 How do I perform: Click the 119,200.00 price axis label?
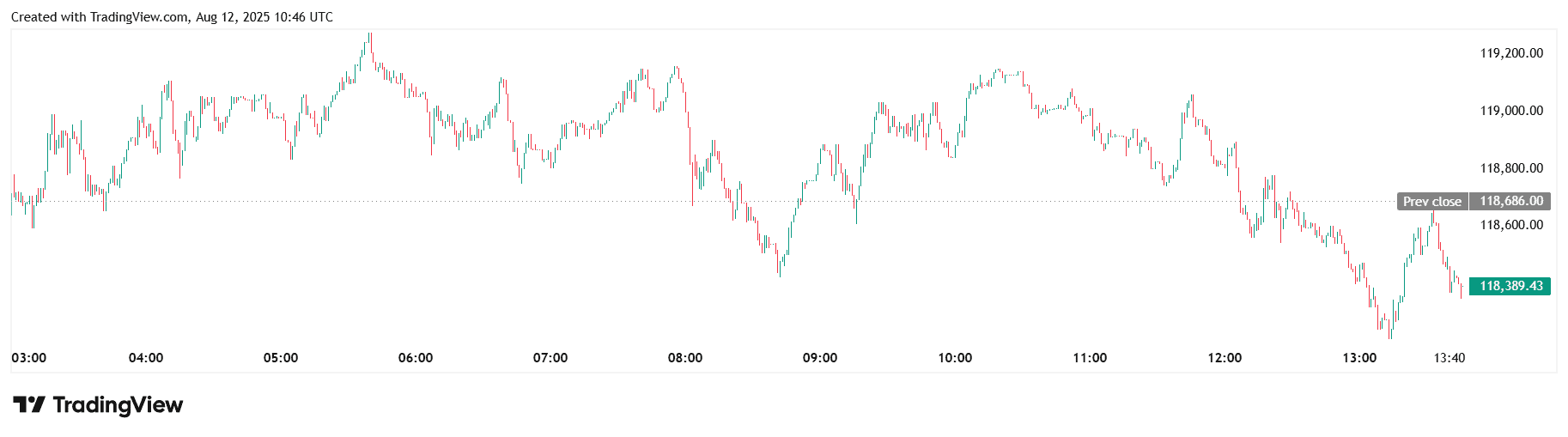click(x=1510, y=53)
